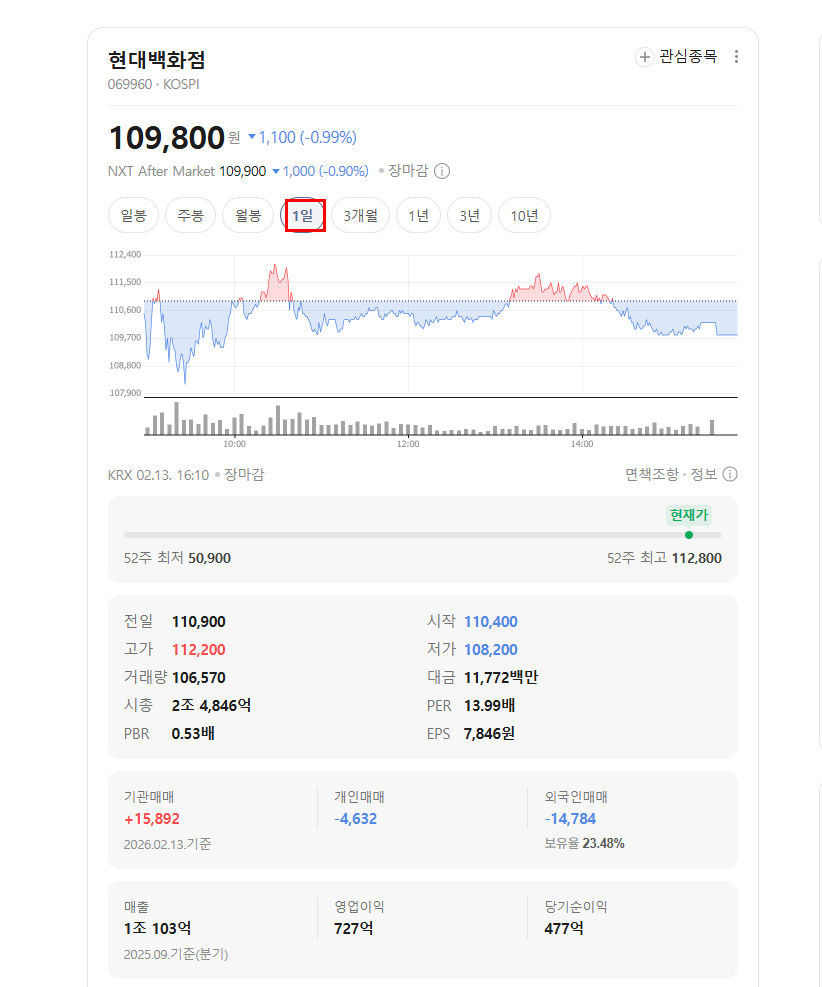Click the NXT change 1,000 (-0.90%)
Image resolution: width=822 pixels, height=987 pixels.
pyautogui.click(x=320, y=171)
